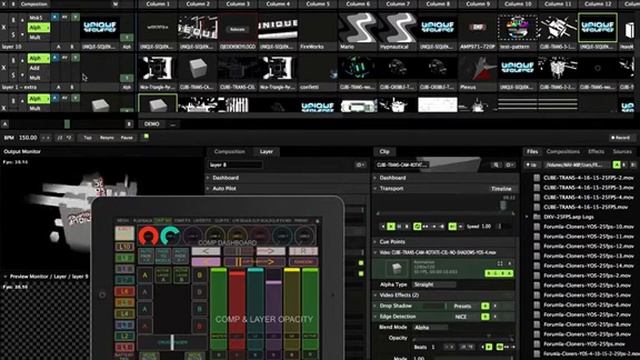Open the DXV-25FPS.aep Logs folder
This screenshot has width=640, height=360.
568,217
